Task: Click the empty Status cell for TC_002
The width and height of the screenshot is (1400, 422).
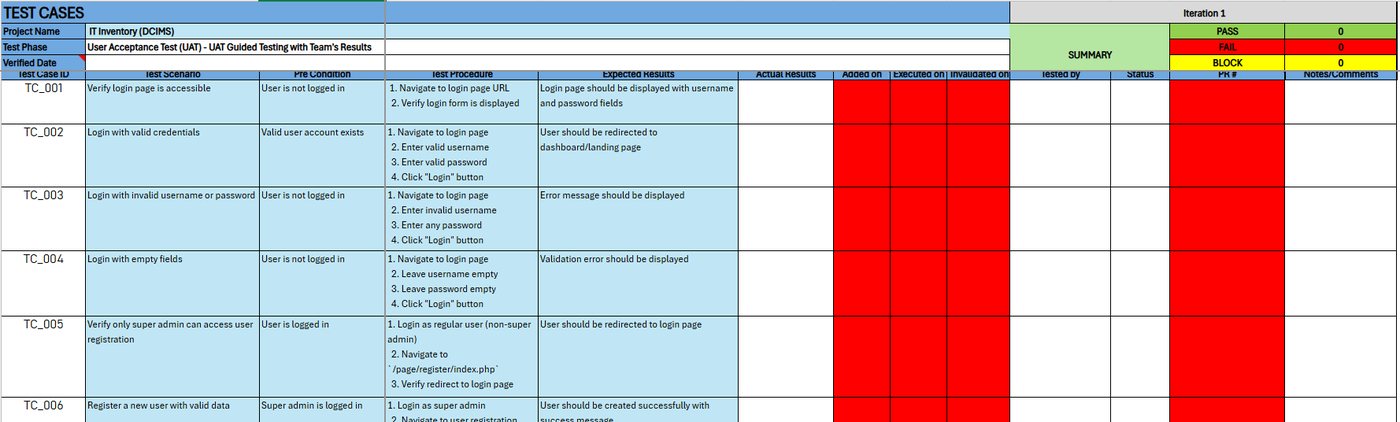Action: pyautogui.click(x=1140, y=155)
